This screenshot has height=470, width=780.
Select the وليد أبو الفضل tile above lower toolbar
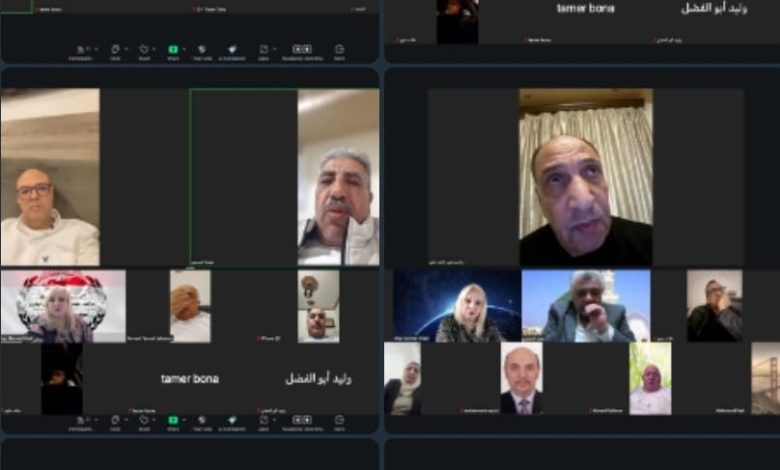(x=318, y=379)
